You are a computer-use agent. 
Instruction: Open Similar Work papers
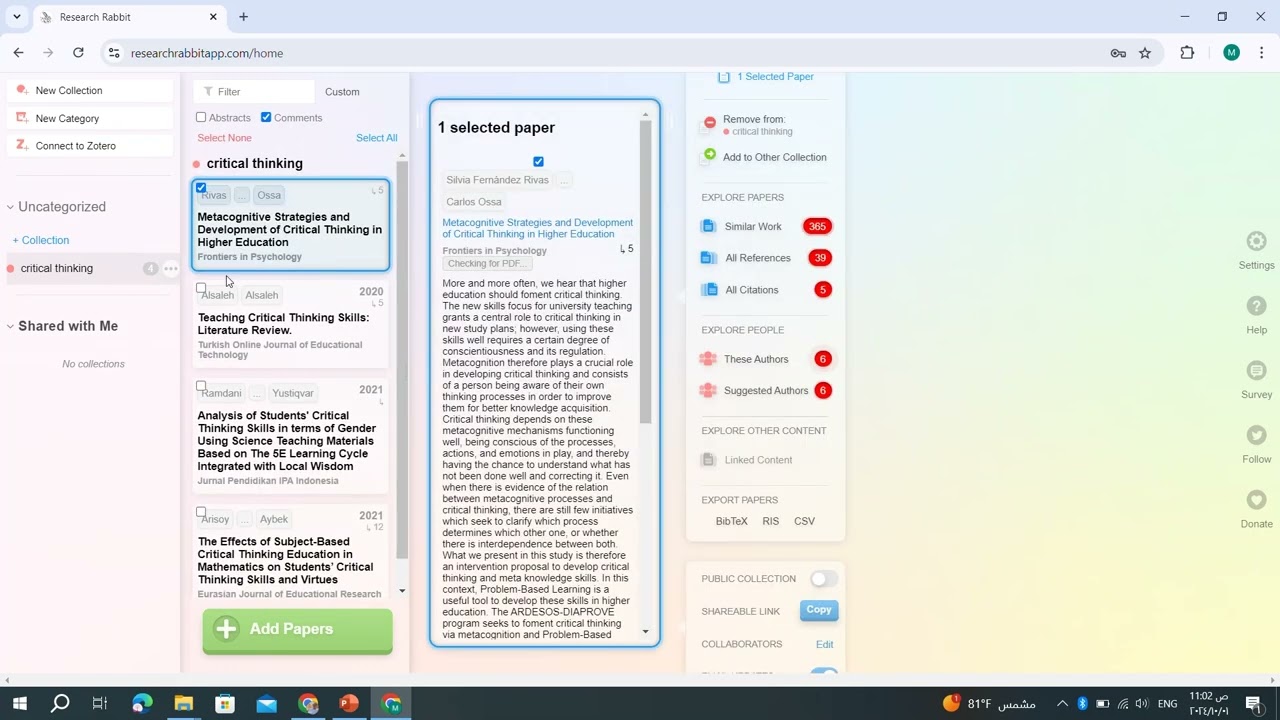(753, 226)
